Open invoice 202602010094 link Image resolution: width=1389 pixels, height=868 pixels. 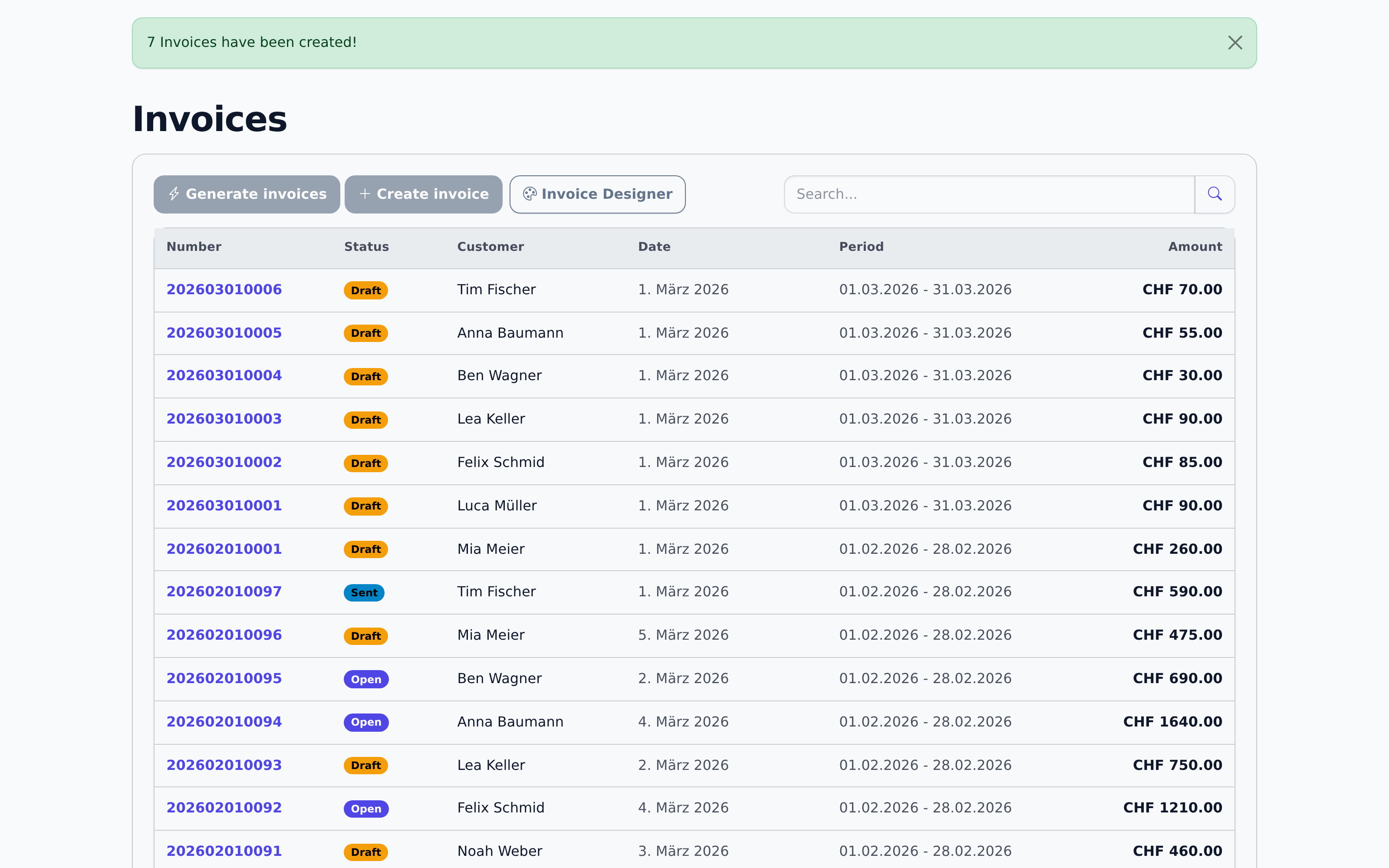[224, 722]
